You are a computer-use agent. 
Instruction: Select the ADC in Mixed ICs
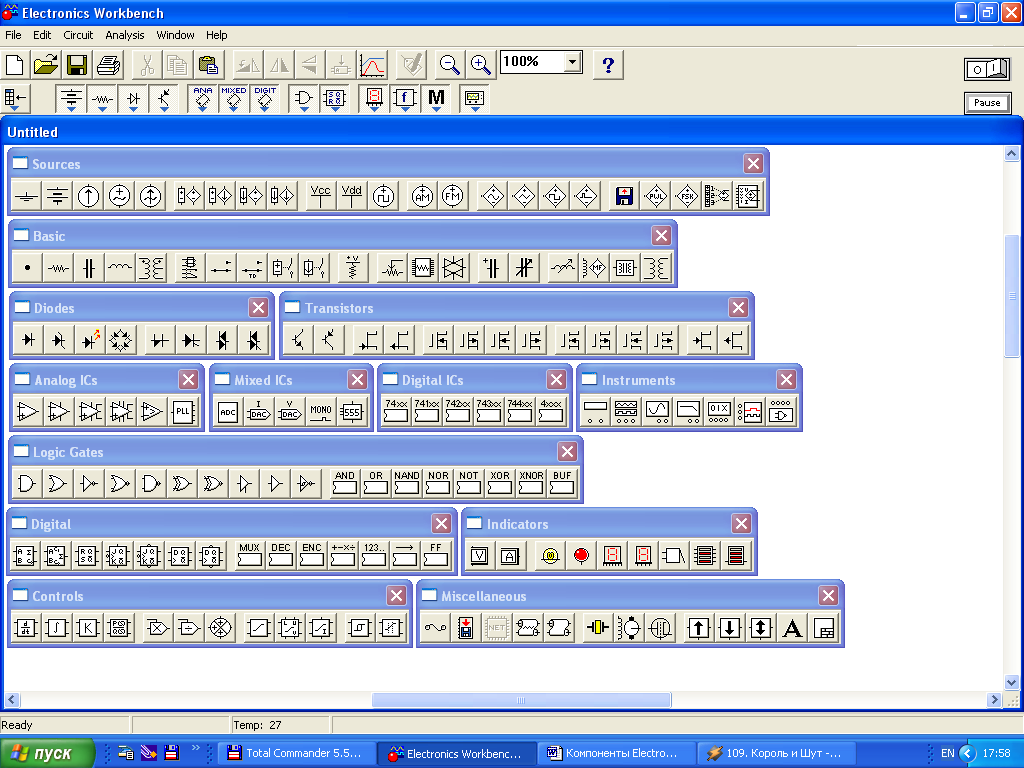228,411
